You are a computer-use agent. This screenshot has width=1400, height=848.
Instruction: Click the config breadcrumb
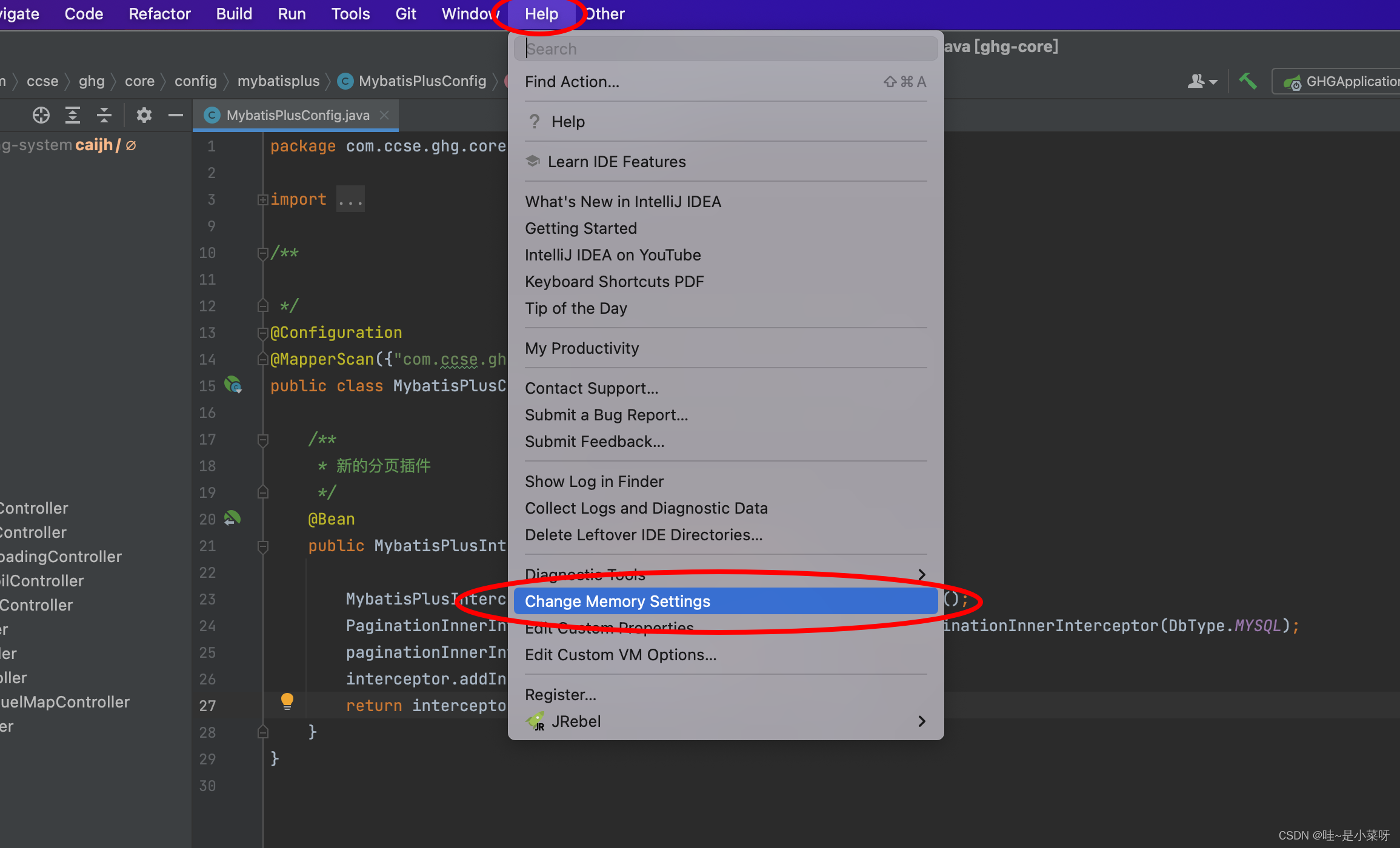point(195,81)
